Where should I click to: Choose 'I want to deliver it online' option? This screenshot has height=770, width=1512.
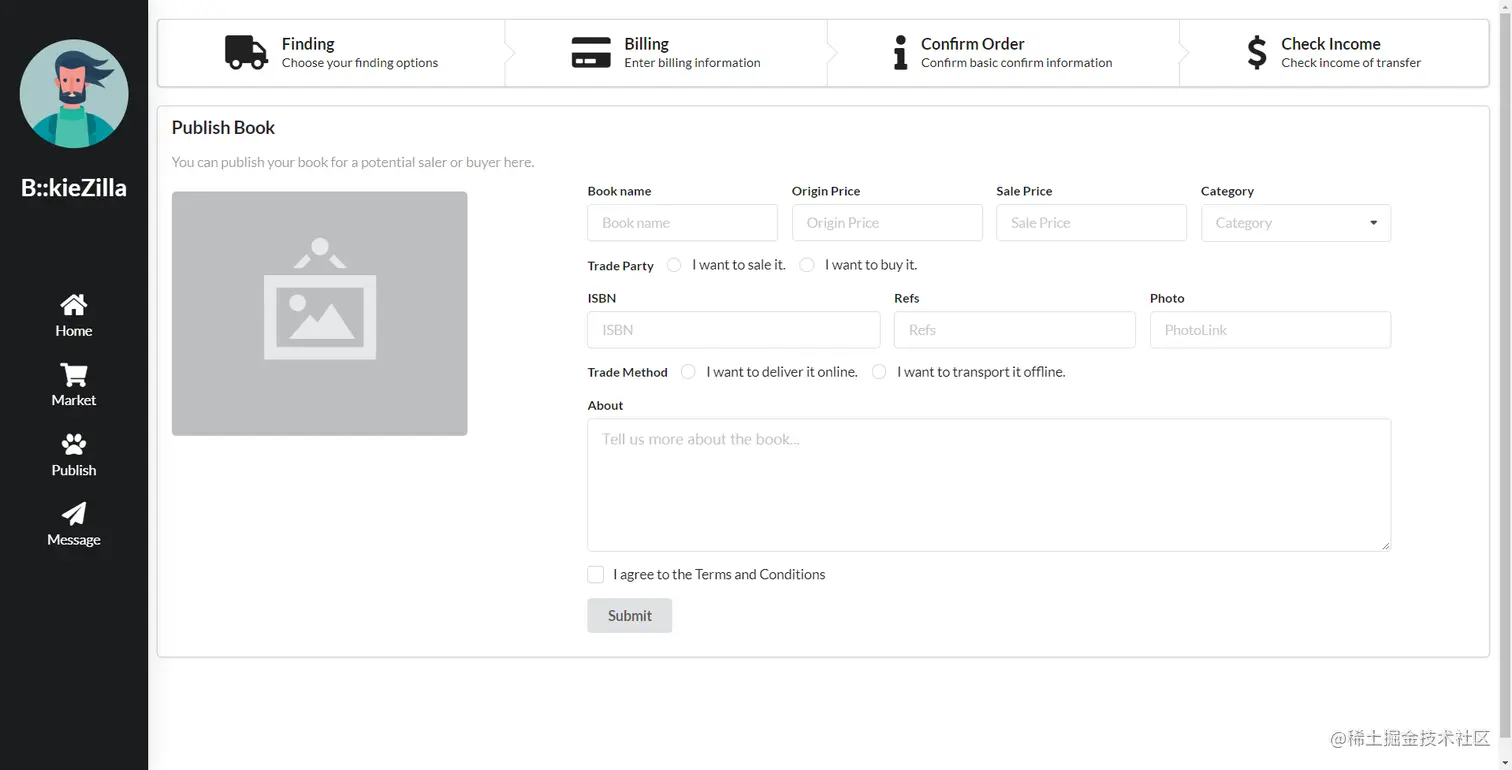click(x=688, y=372)
